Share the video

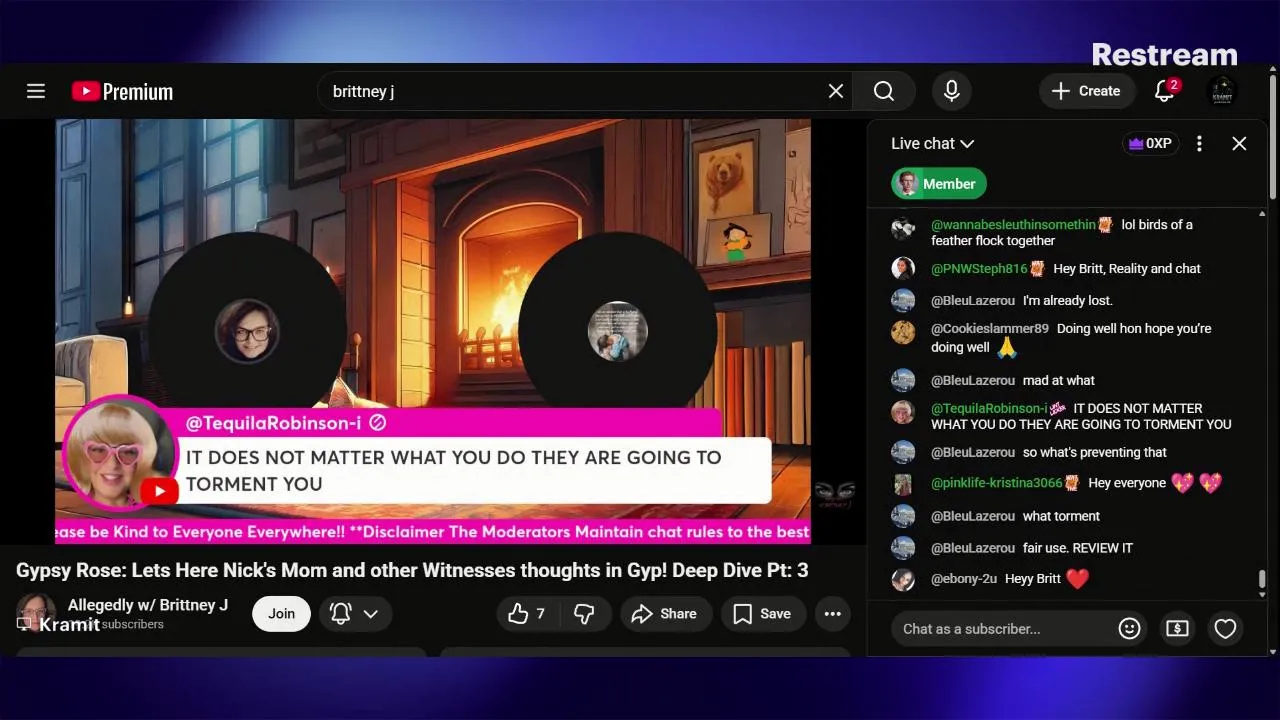[x=666, y=614]
